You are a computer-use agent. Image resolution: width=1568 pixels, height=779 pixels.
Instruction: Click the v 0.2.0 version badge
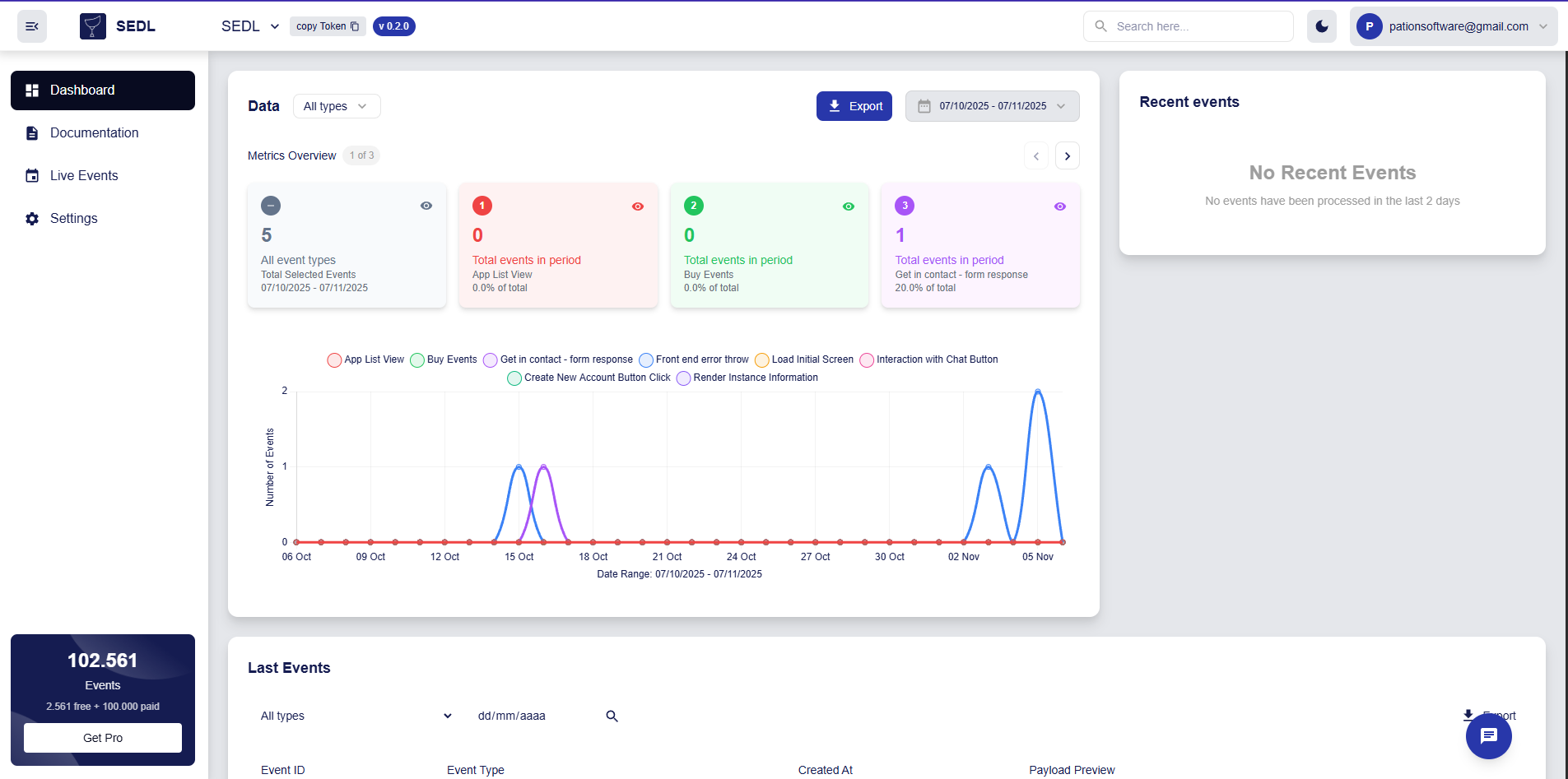[393, 26]
